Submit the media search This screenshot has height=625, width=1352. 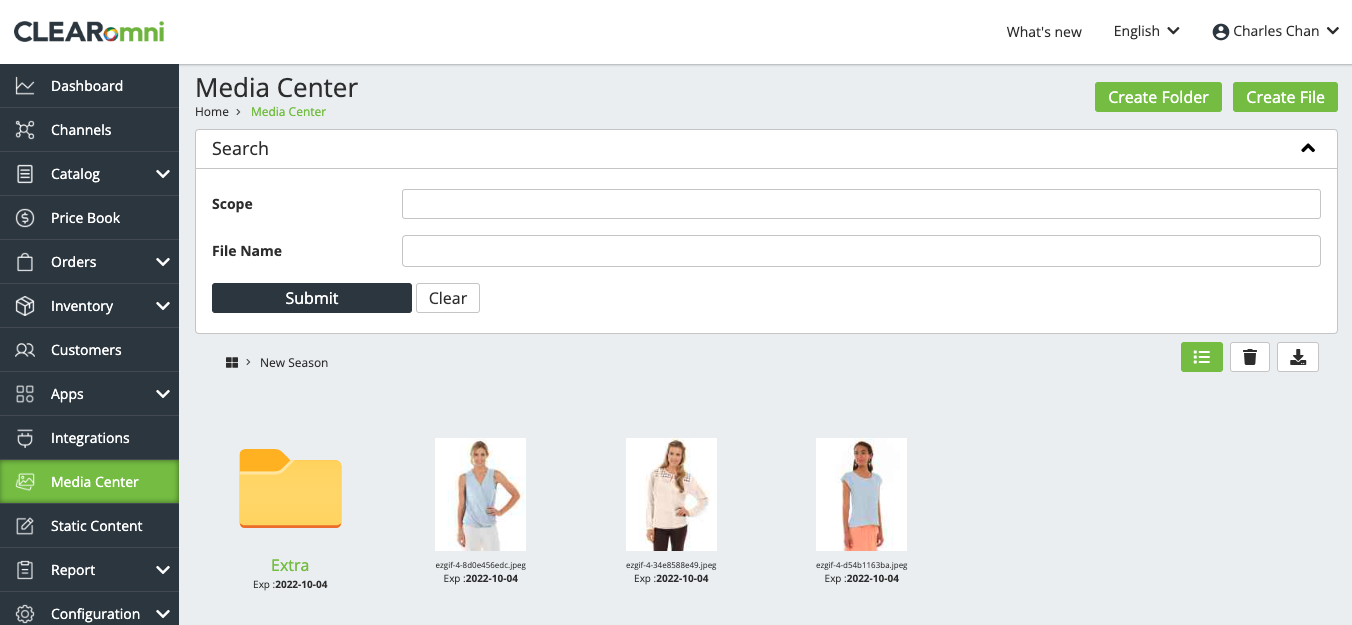(311, 298)
